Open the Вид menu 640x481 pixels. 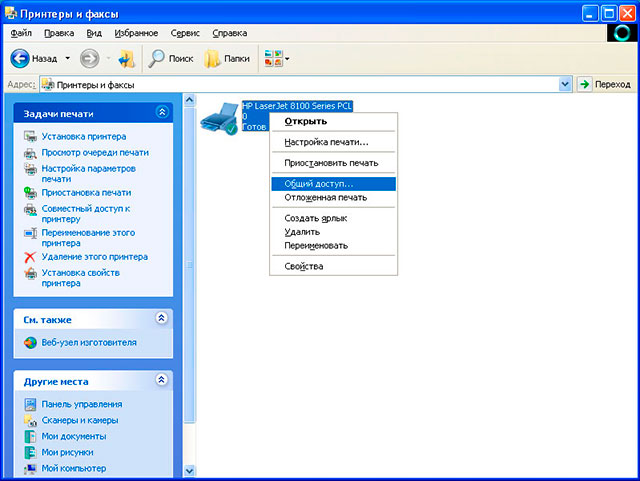coord(94,33)
